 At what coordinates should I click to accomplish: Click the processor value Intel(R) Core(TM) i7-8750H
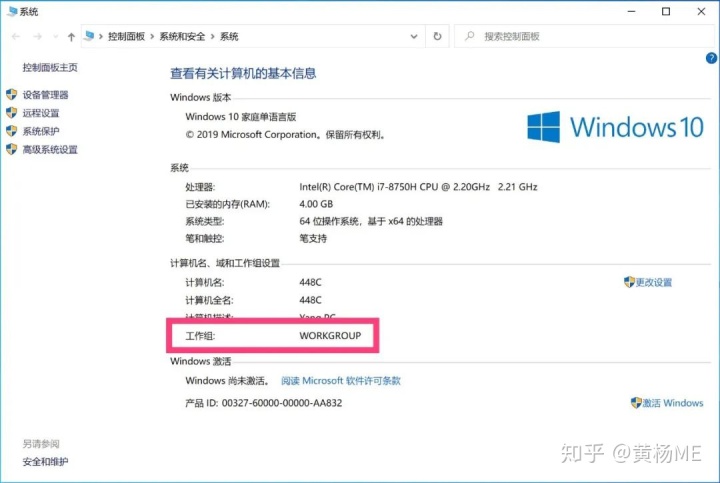click(x=418, y=187)
